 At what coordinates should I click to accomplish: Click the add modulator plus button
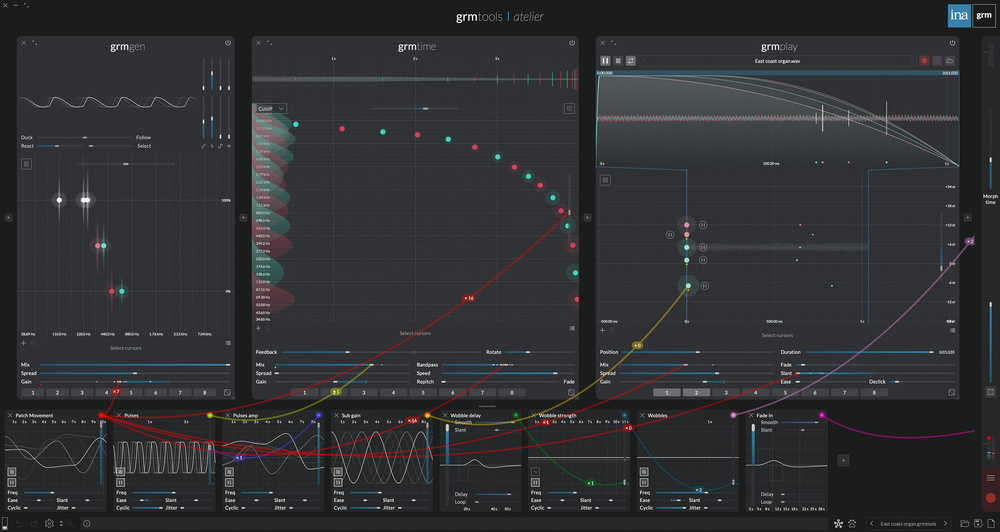(x=843, y=460)
